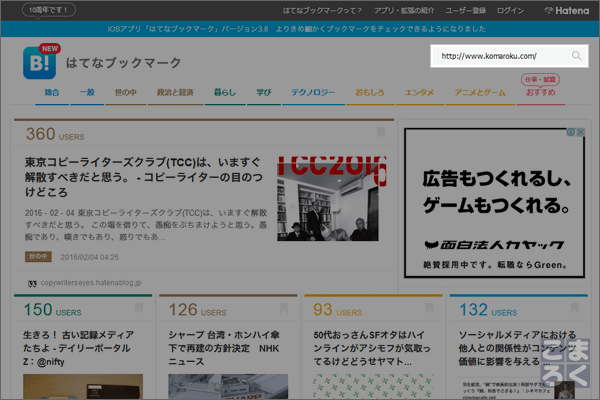This screenshot has height=400, width=600.
Task: Open the Sharp building card thumbnail
Action: pyautogui.click(x=228, y=387)
